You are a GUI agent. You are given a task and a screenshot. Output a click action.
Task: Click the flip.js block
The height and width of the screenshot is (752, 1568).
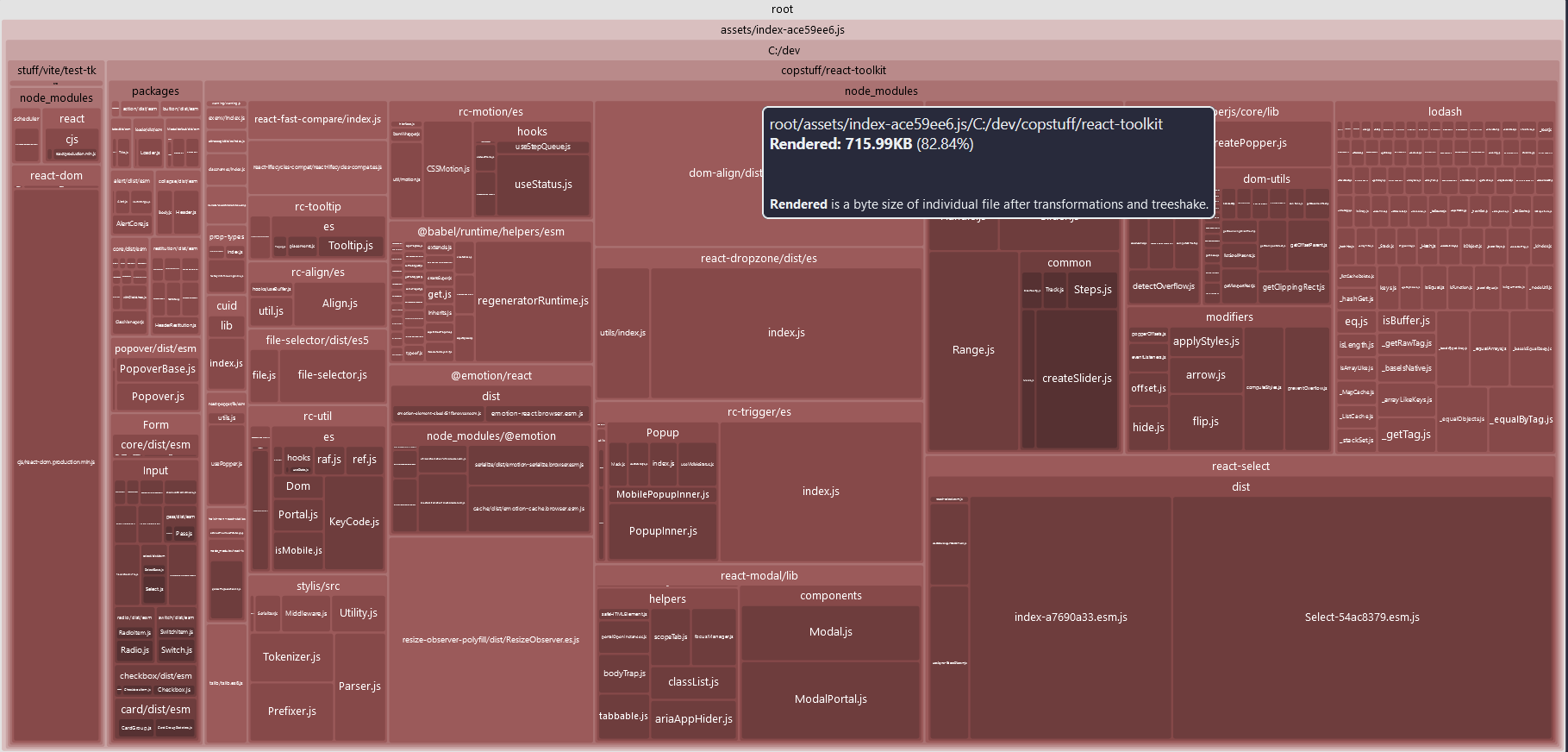tap(1205, 422)
